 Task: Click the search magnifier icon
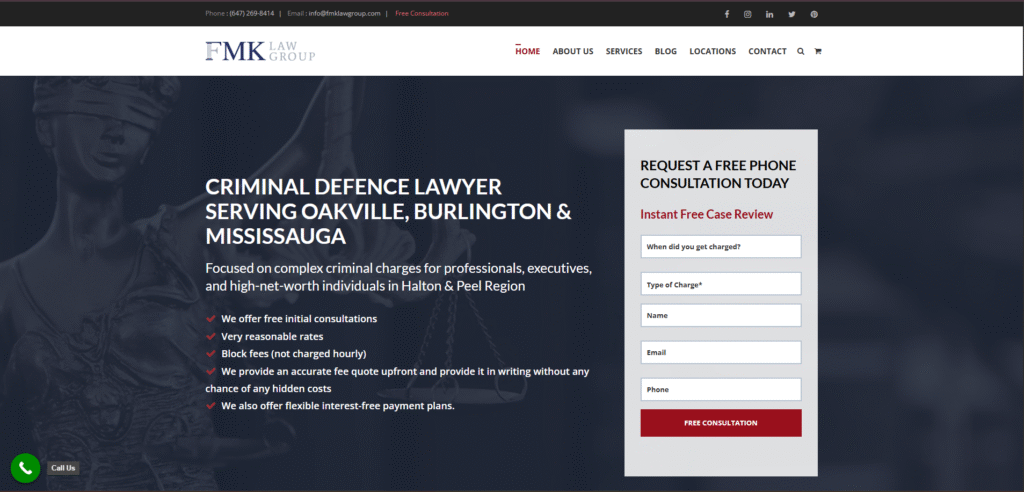click(x=800, y=51)
